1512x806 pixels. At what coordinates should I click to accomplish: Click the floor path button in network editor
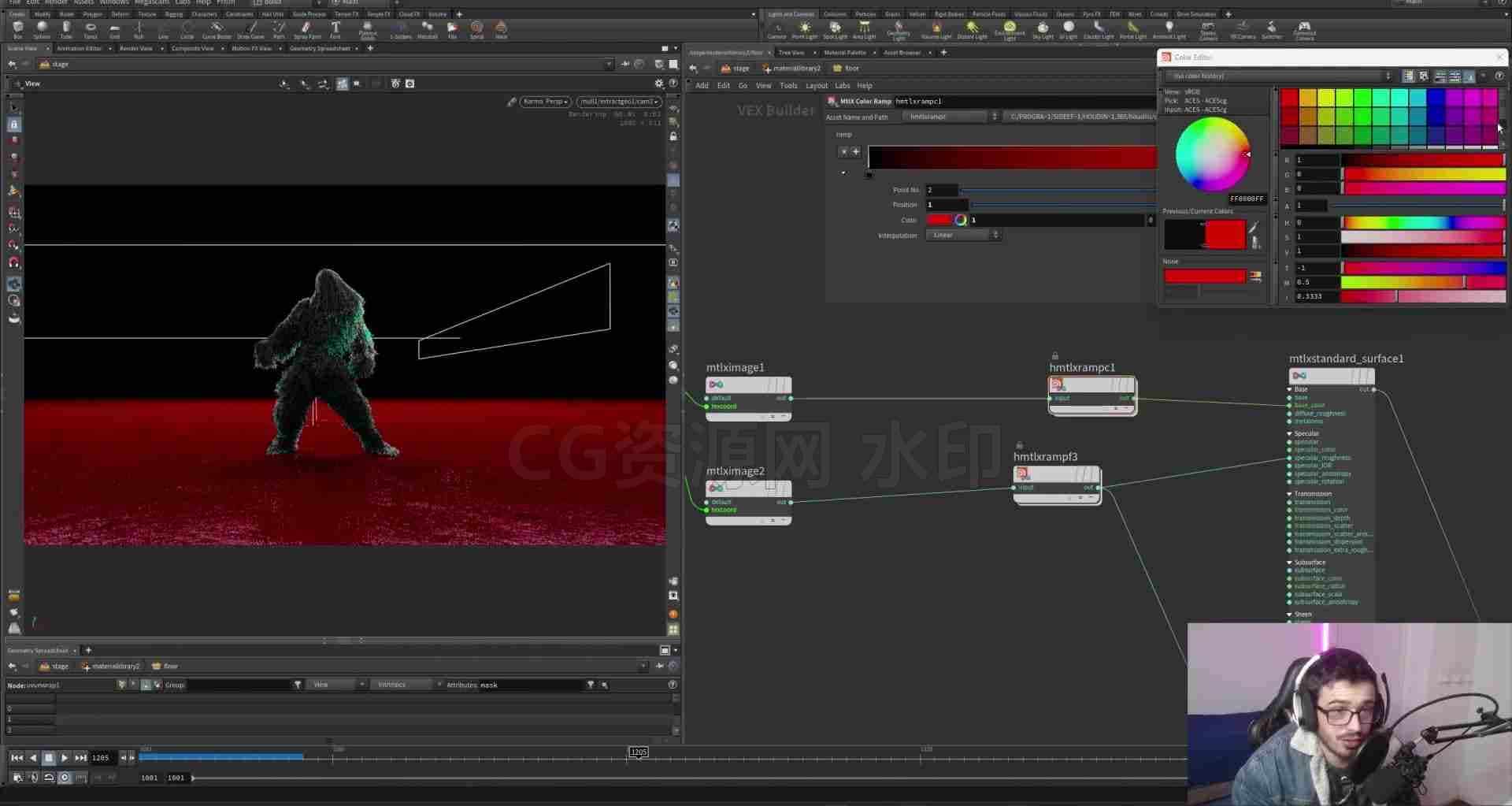pyautogui.click(x=846, y=69)
